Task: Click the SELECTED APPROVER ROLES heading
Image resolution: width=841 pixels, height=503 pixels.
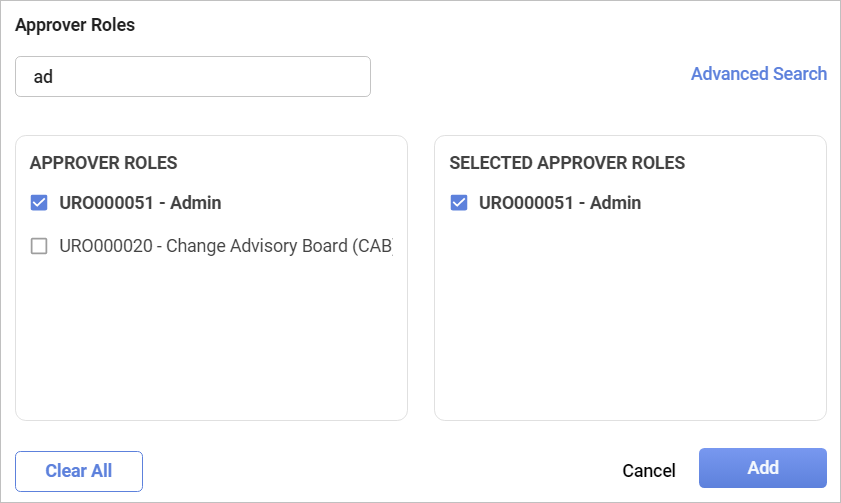Action: pos(567,163)
